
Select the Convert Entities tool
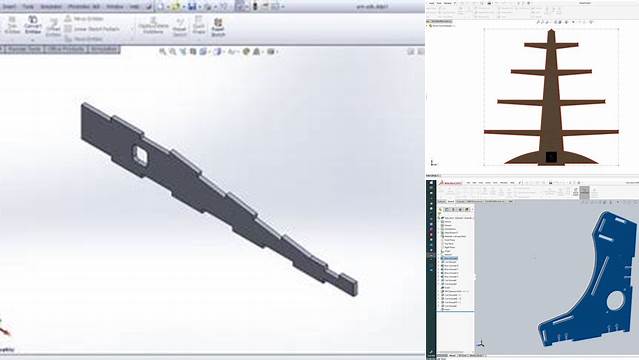[x=33, y=25]
